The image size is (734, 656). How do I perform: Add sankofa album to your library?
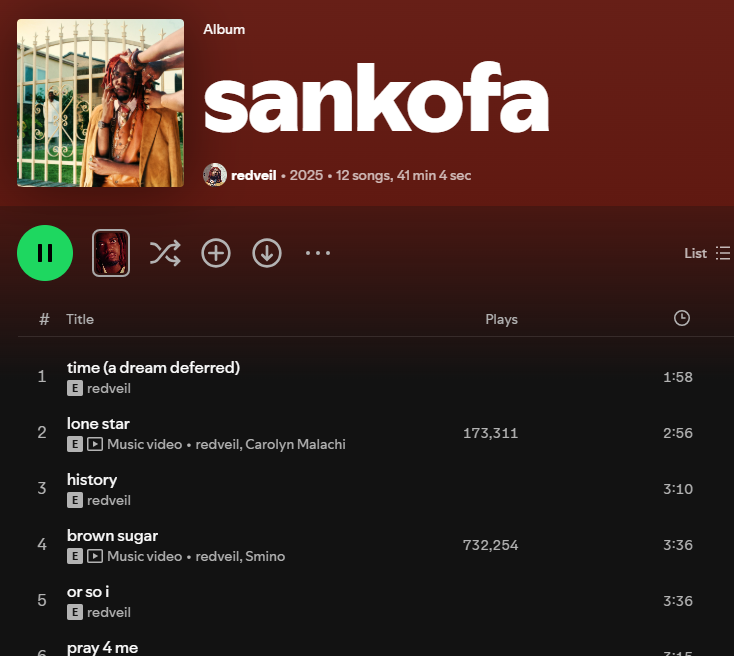click(216, 253)
